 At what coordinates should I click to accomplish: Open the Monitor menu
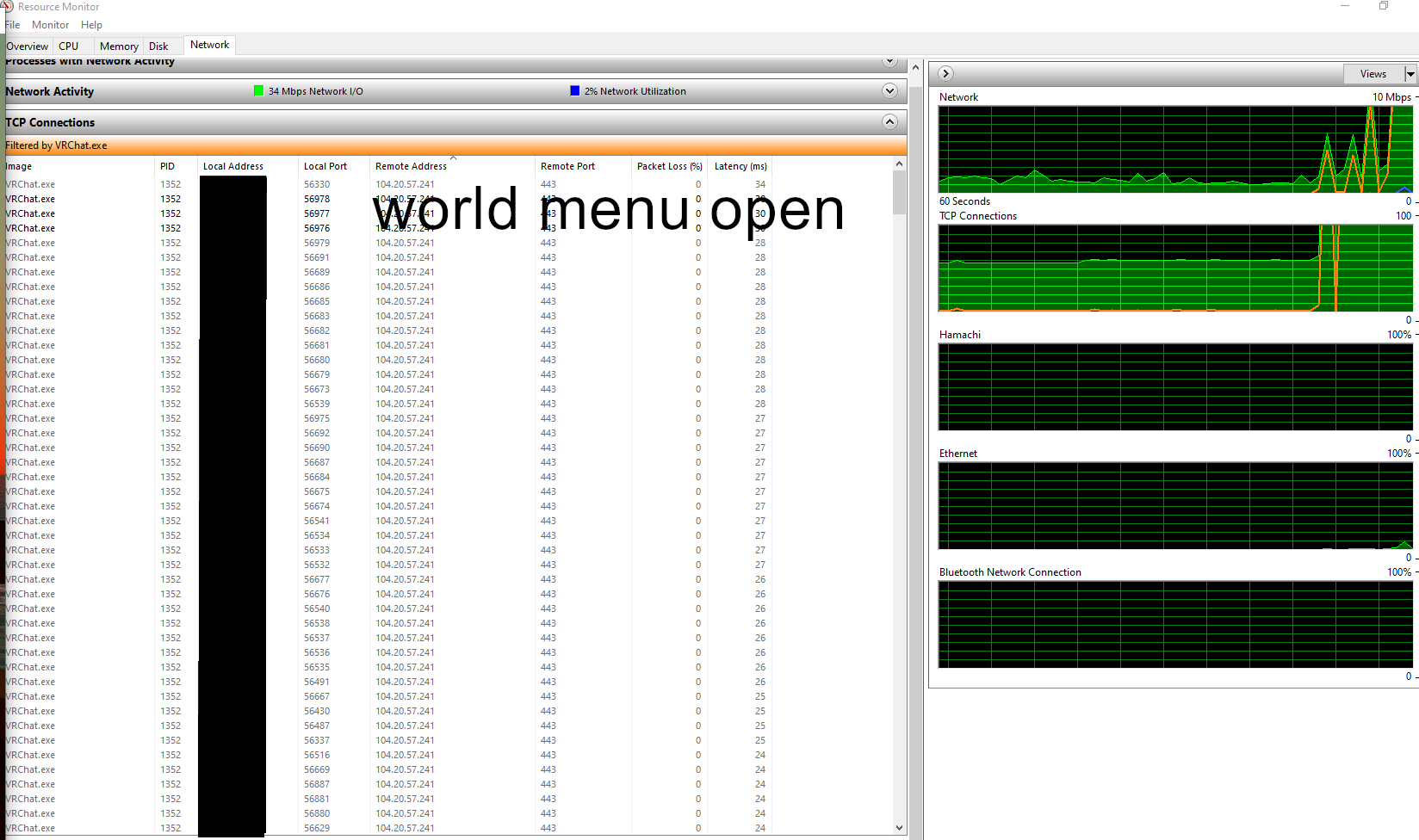coord(51,25)
